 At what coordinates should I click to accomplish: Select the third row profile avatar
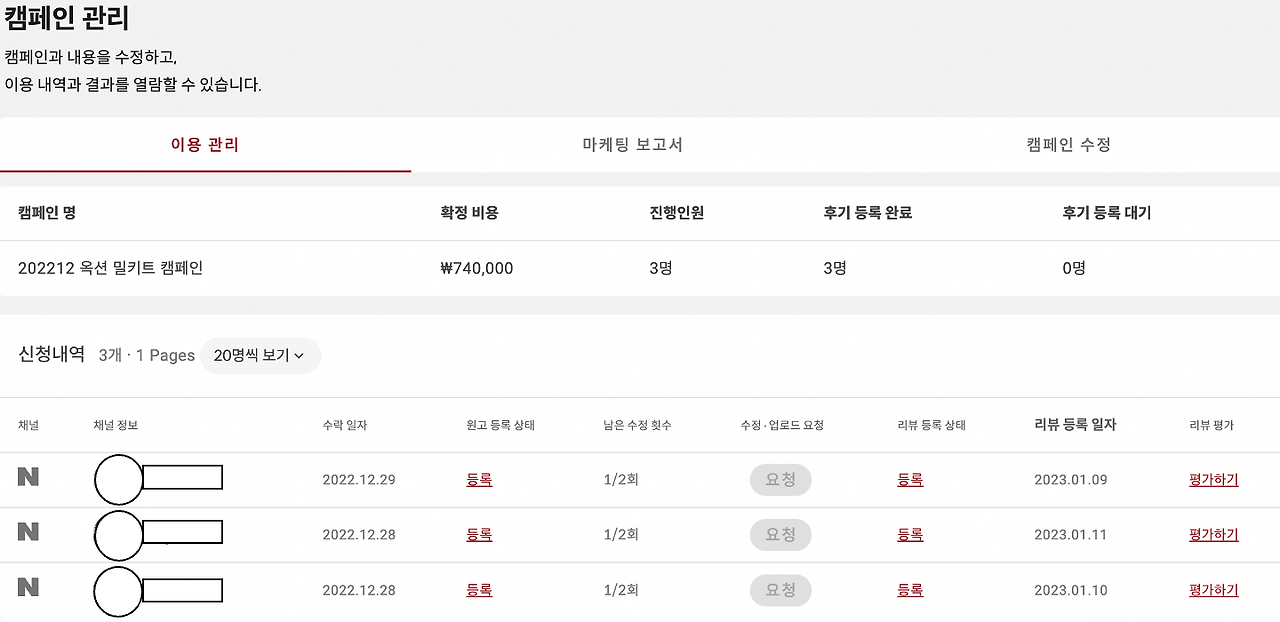coord(117,590)
